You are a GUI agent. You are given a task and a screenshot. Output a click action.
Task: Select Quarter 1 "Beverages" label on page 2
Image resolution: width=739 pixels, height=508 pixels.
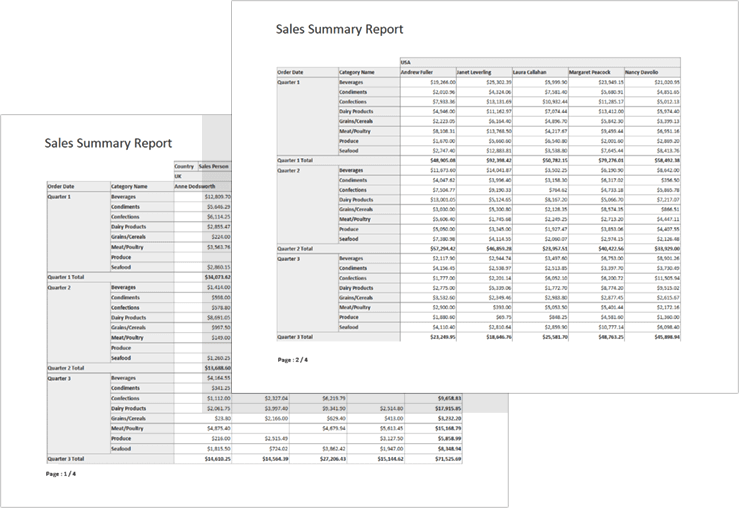pyautogui.click(x=351, y=82)
